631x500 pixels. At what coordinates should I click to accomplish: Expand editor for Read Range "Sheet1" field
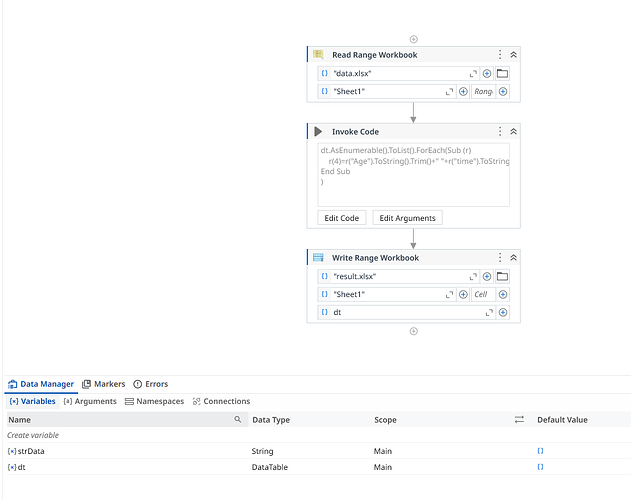pos(449,92)
